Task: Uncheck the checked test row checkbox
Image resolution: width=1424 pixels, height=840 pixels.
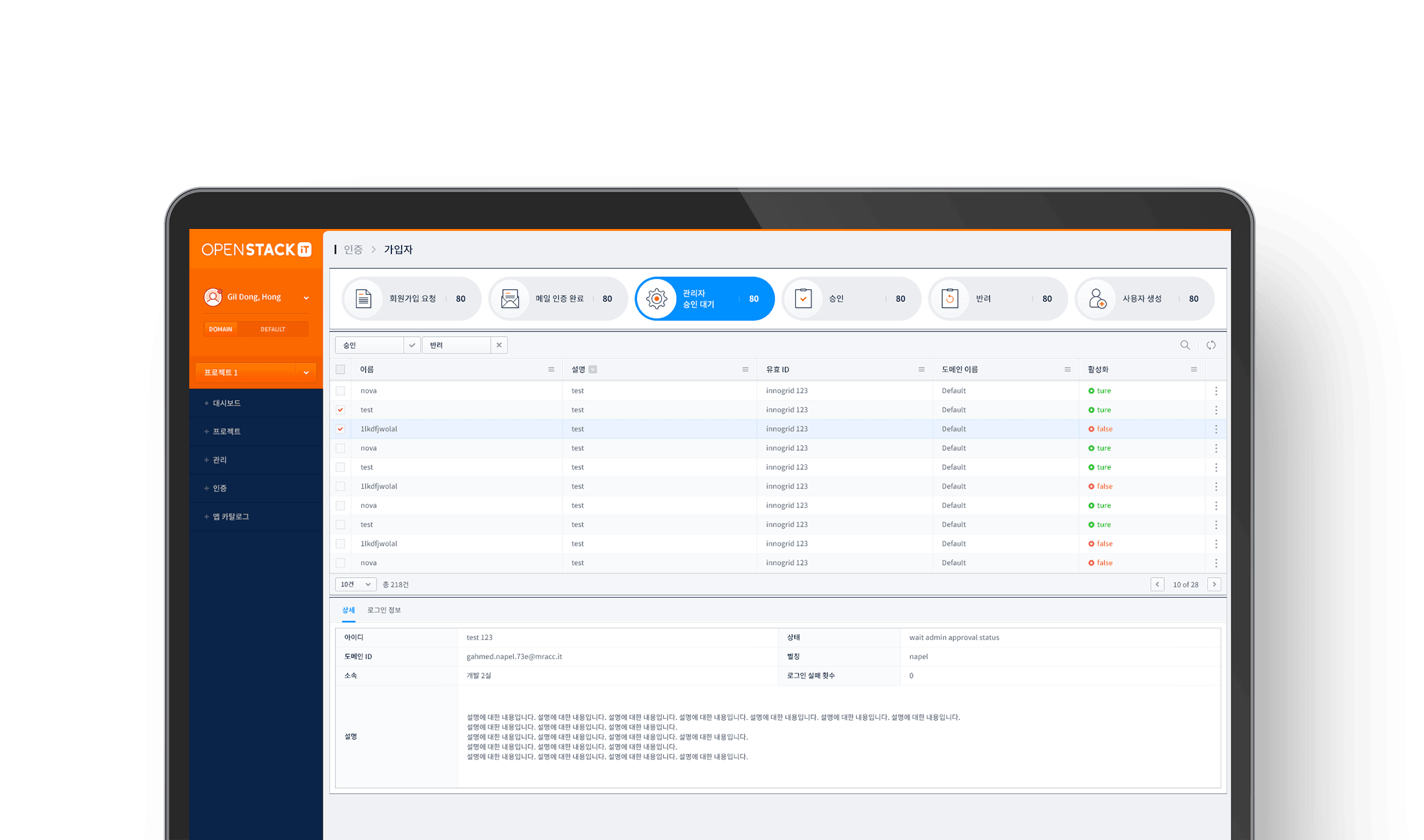Action: pyautogui.click(x=341, y=410)
